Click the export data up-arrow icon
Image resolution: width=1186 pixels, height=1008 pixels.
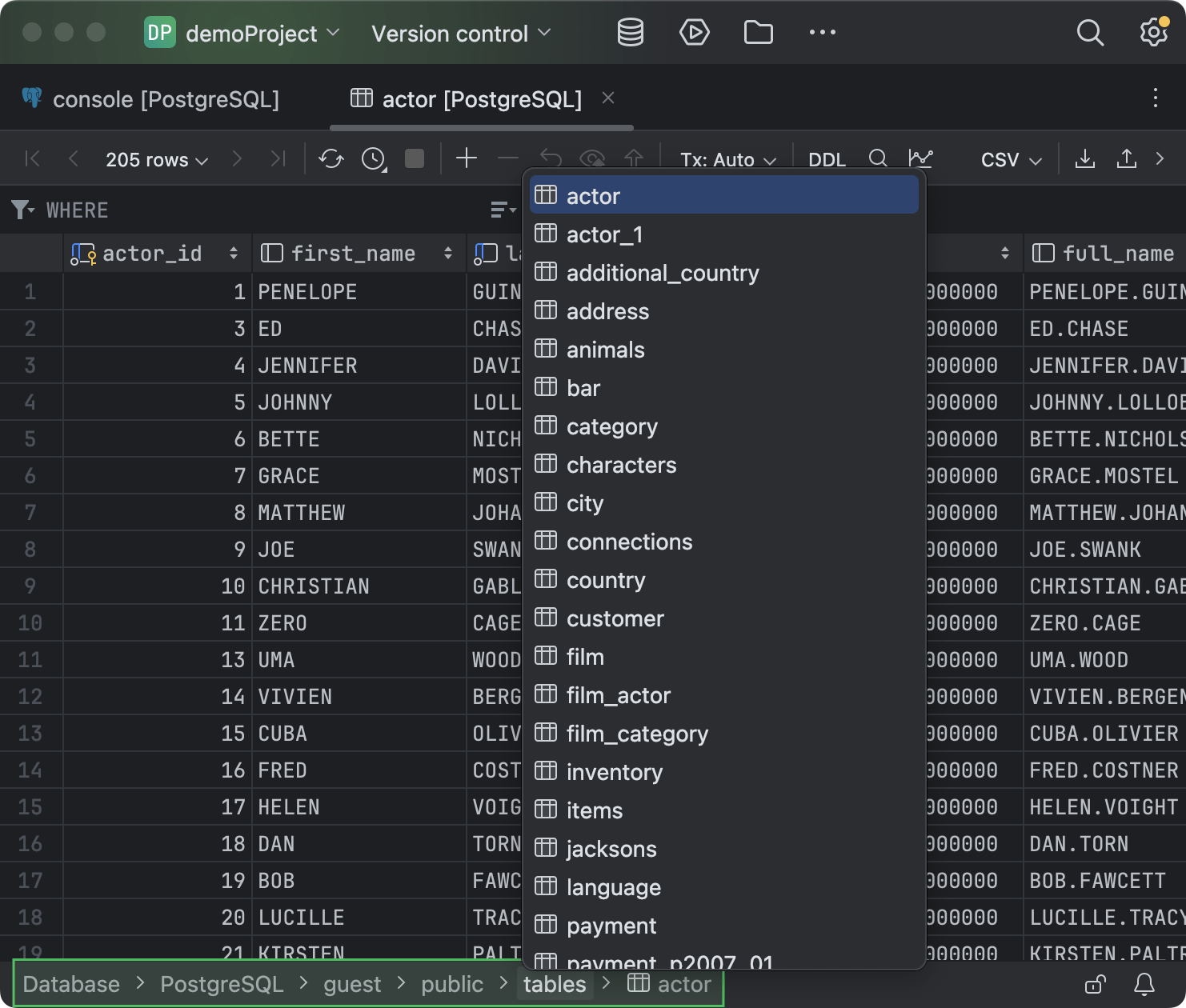click(1126, 158)
